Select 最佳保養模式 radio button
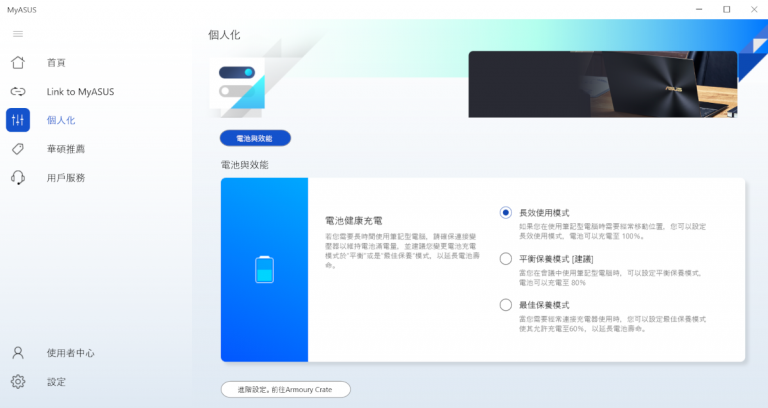Viewport: 768px width, 408px height. pyautogui.click(x=506, y=305)
